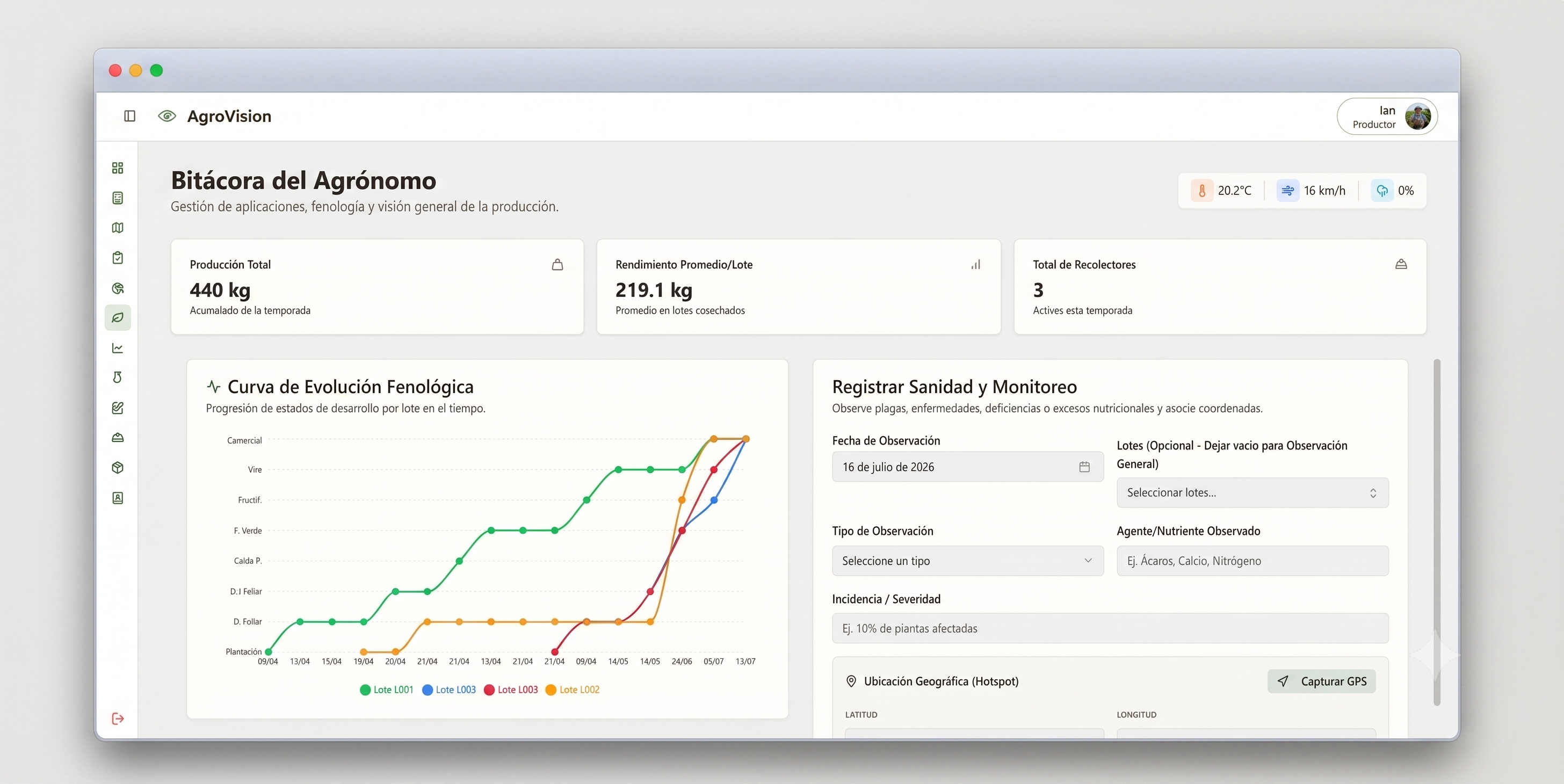This screenshot has height=784, width=1564.
Task: Toggle Lote L002 series in chart legend
Action: (573, 689)
